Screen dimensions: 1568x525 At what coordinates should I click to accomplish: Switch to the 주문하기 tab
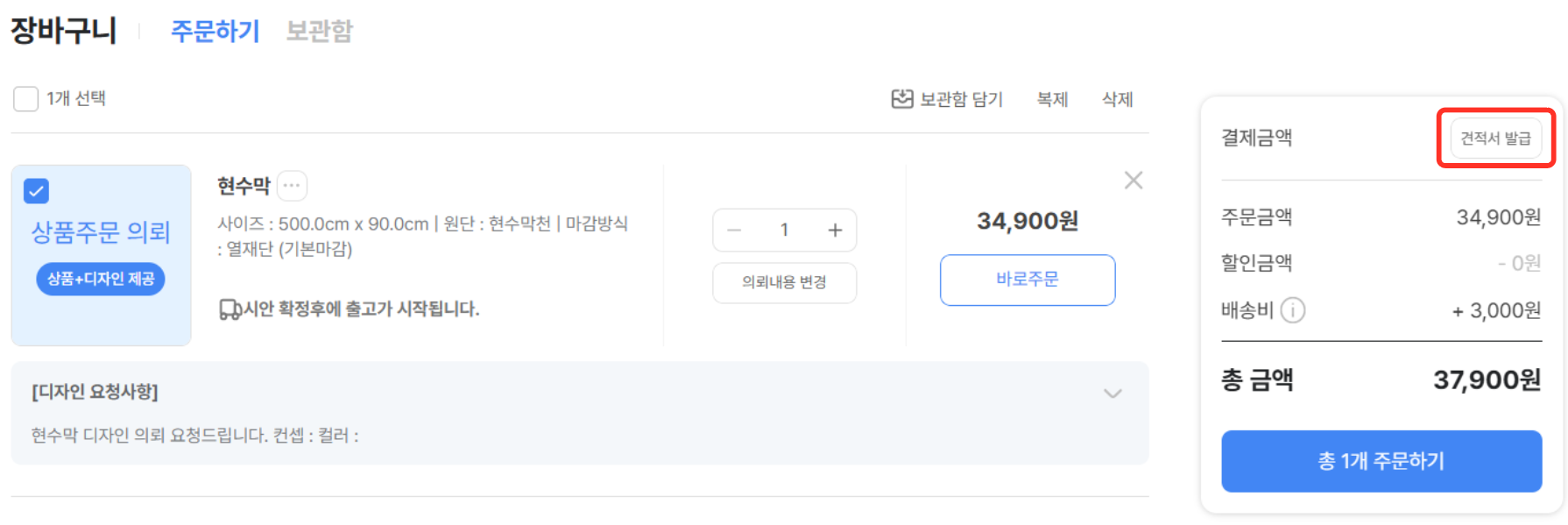(x=215, y=32)
